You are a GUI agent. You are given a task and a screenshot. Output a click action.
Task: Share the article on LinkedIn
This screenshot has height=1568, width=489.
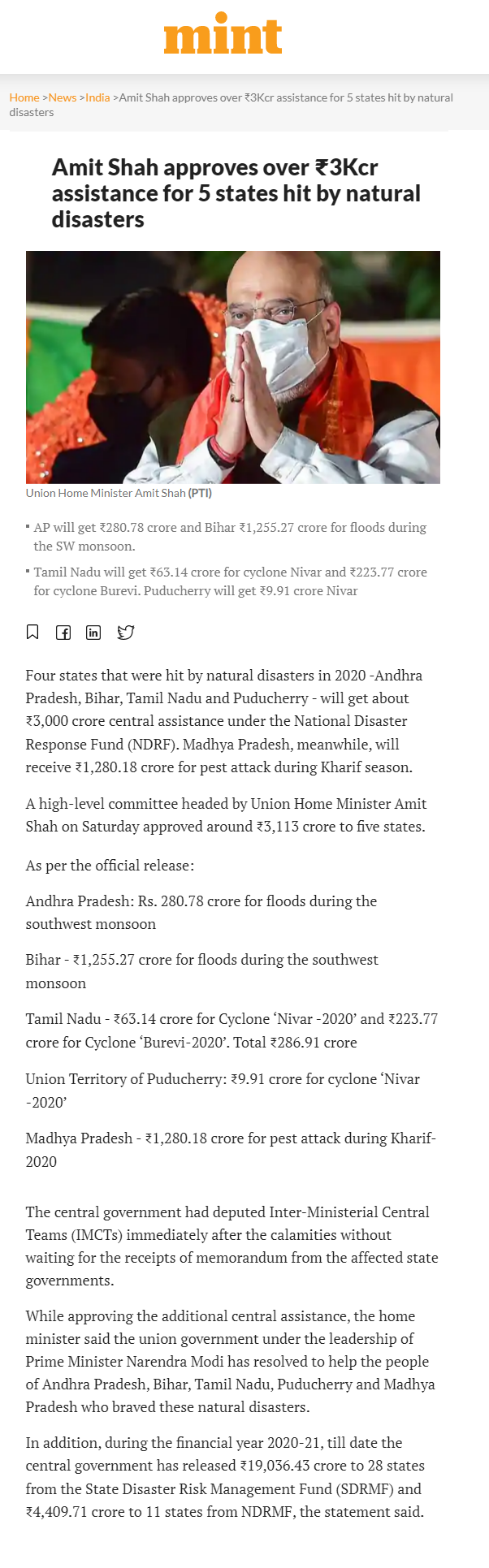click(93, 632)
